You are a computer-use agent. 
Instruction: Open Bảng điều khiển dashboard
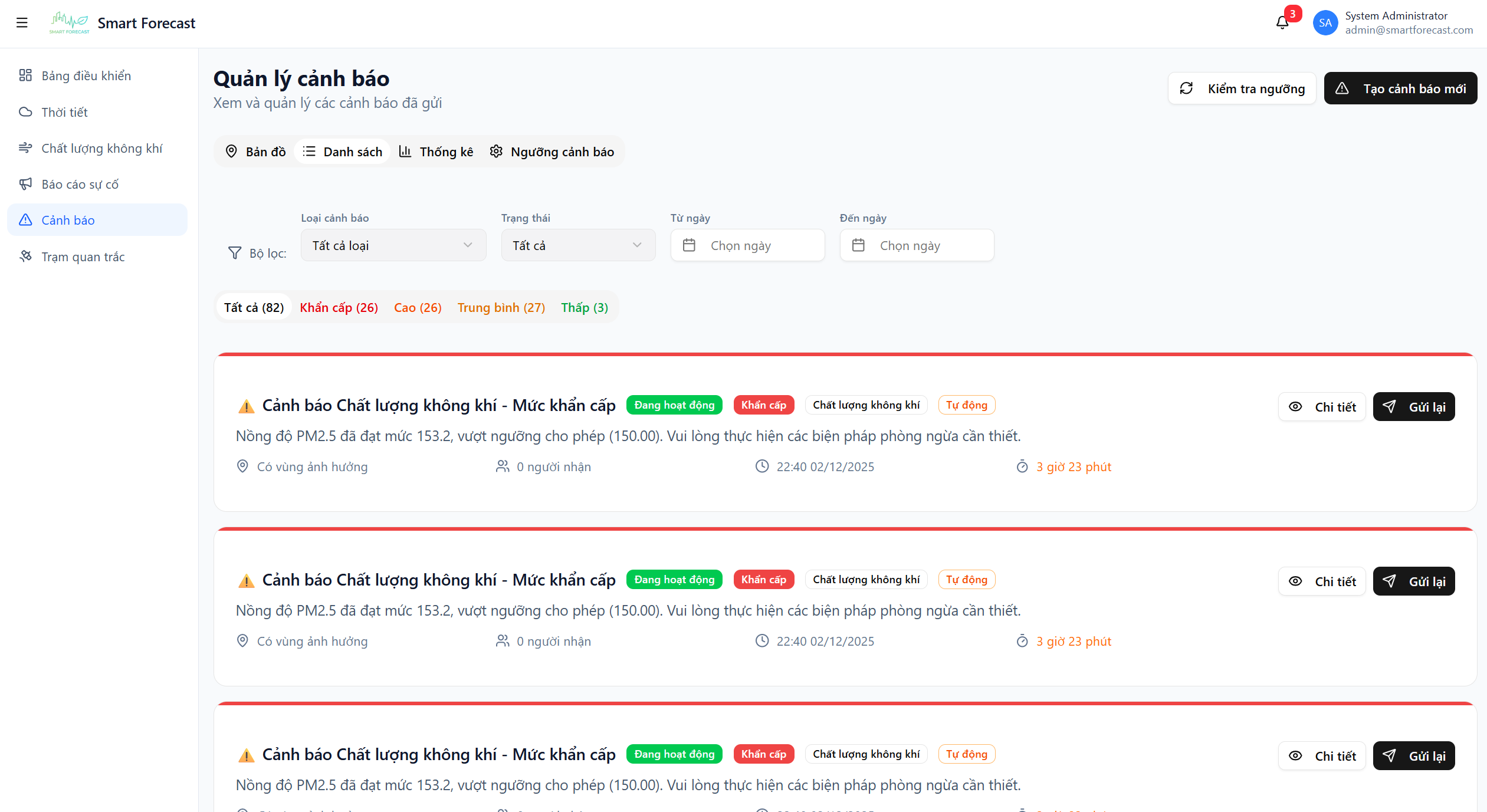click(x=86, y=75)
